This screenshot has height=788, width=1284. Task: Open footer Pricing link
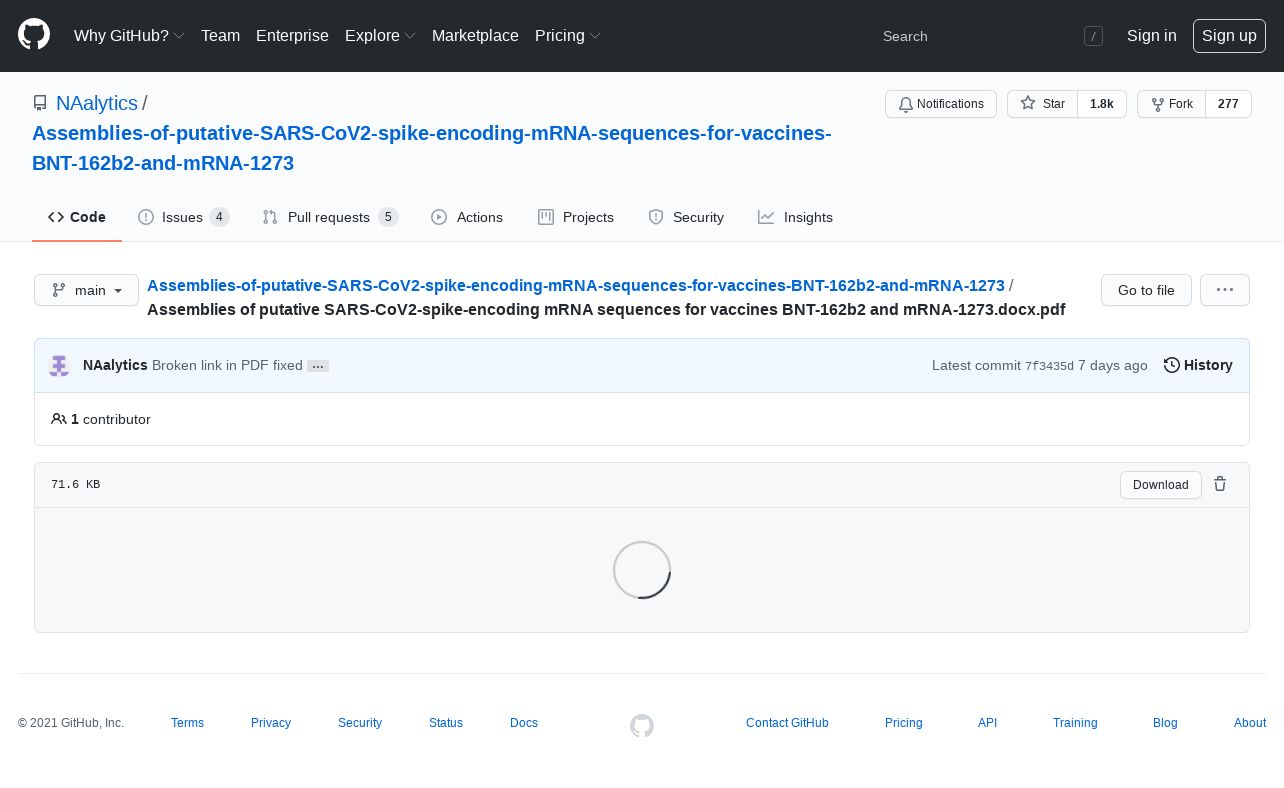pyautogui.click(x=904, y=723)
